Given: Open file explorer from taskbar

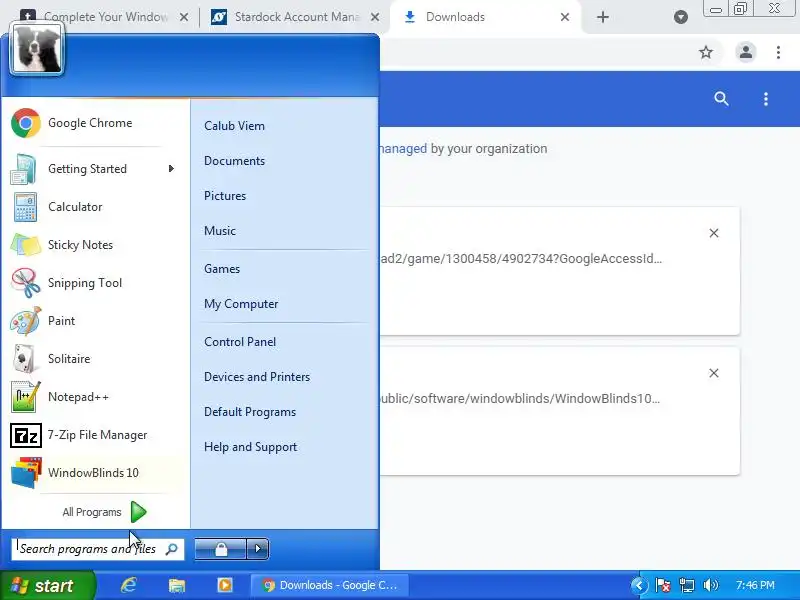Looking at the screenshot, I should pos(177,585).
